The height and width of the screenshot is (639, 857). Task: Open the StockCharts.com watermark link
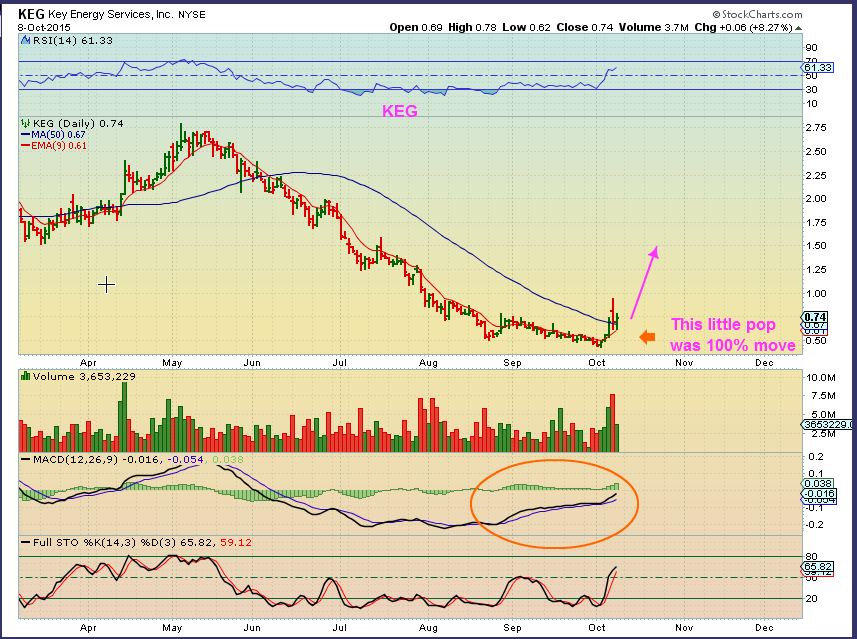pos(758,15)
